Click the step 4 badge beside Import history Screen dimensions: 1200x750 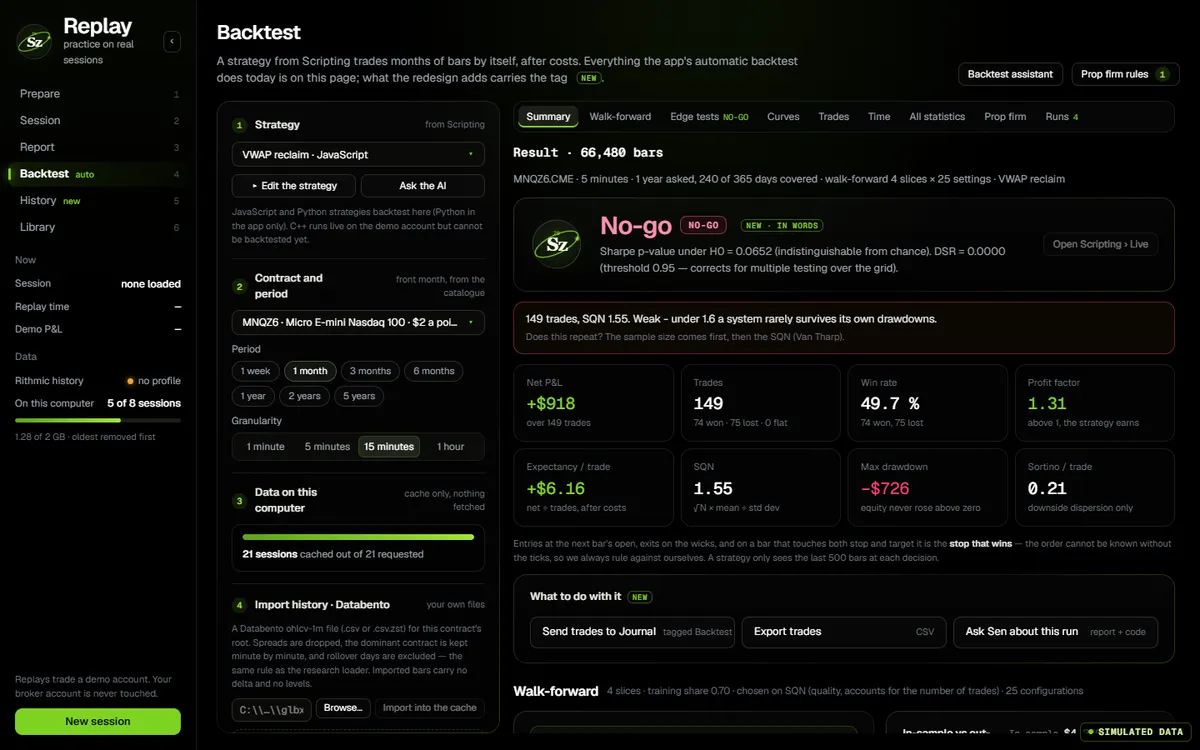(x=239, y=605)
